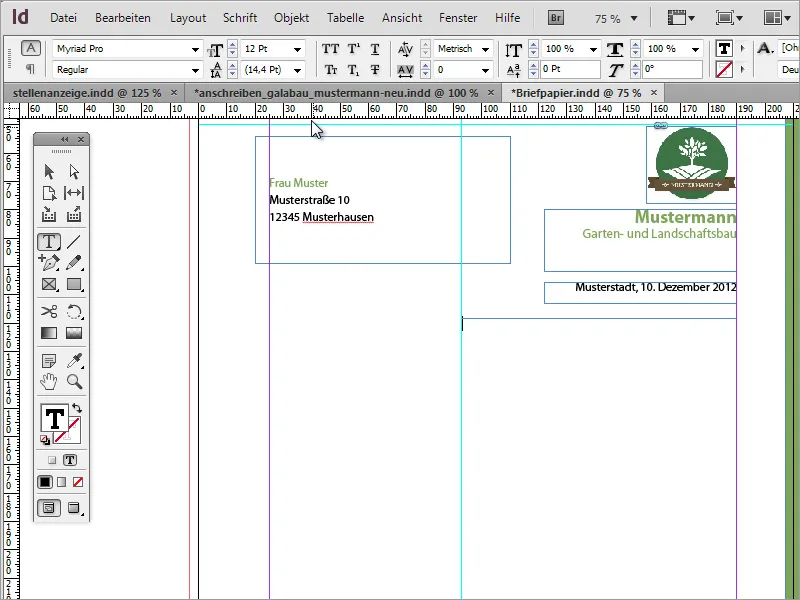Viewport: 800px width, 600px height.
Task: Select the Pen tool
Action: tap(49, 262)
